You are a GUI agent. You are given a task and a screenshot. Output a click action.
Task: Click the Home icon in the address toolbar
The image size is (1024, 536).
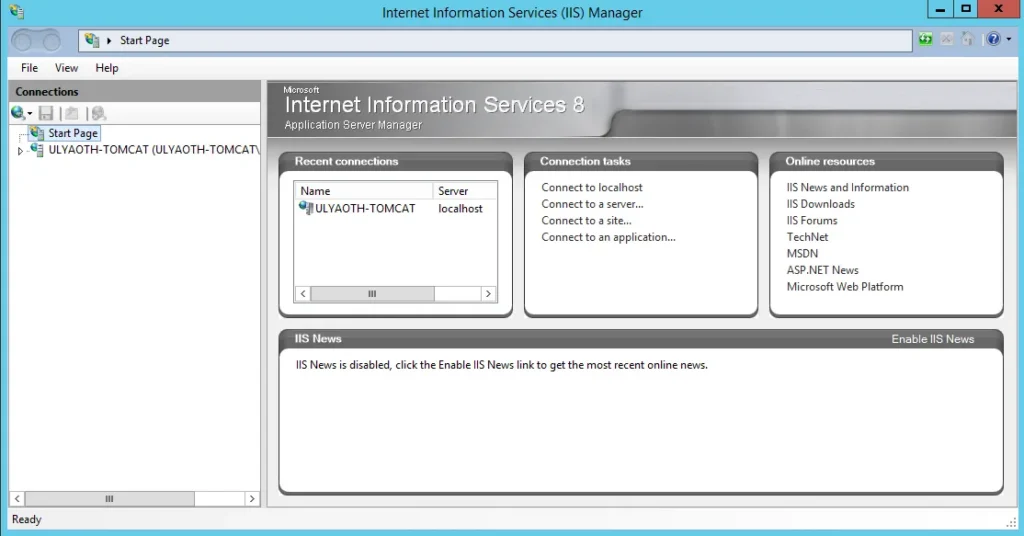[967, 40]
